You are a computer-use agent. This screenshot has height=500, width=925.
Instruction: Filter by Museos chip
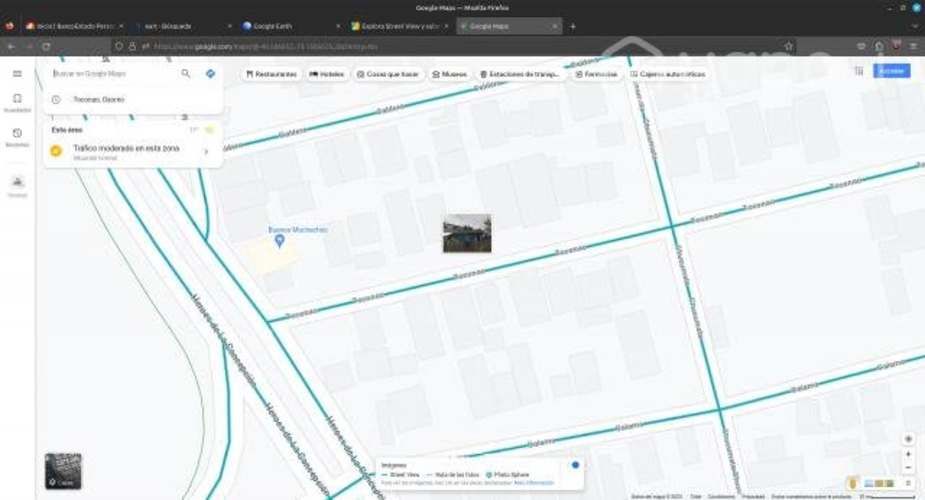coord(450,74)
